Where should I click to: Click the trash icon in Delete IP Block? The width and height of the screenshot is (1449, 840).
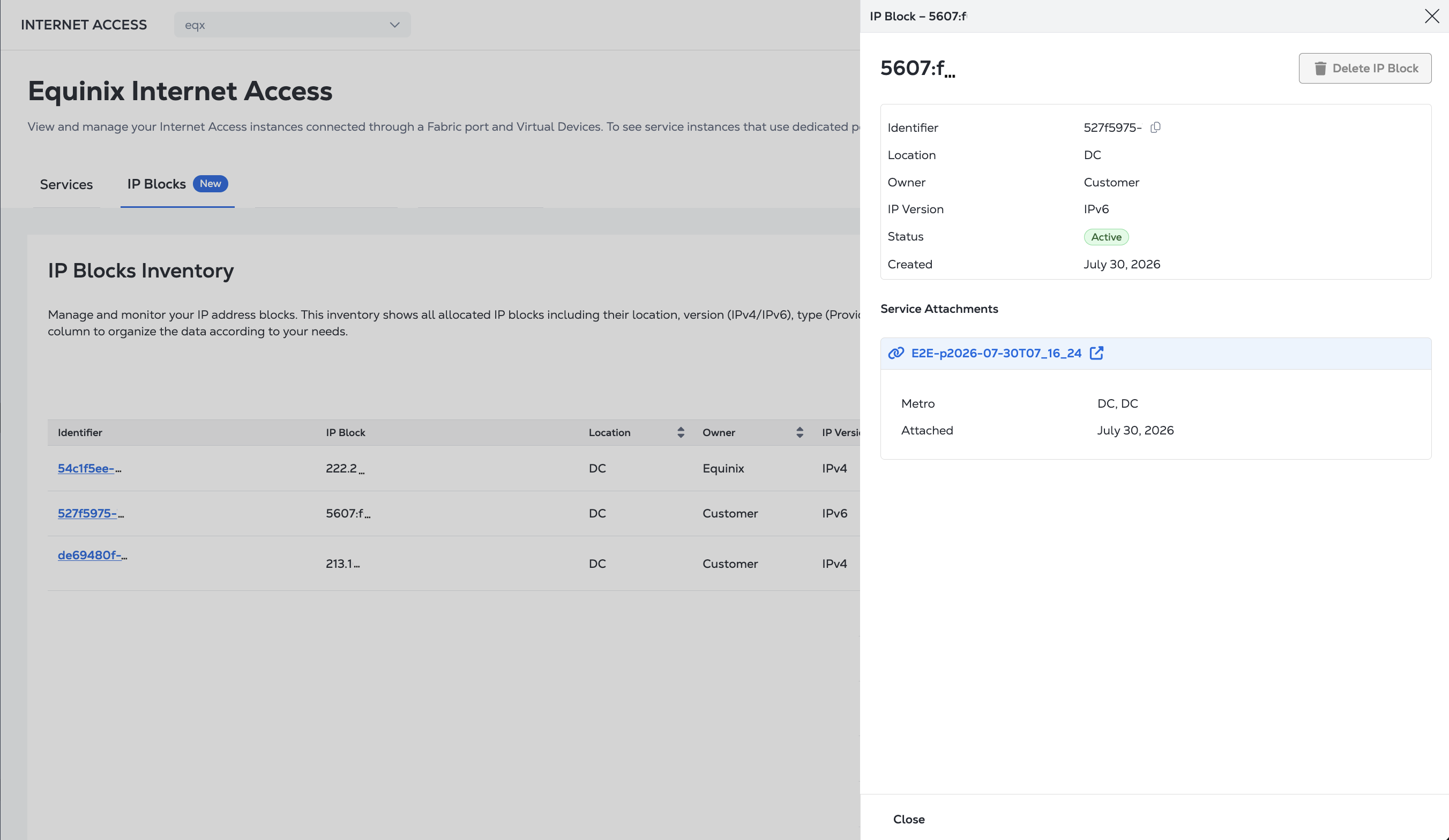pos(1320,69)
